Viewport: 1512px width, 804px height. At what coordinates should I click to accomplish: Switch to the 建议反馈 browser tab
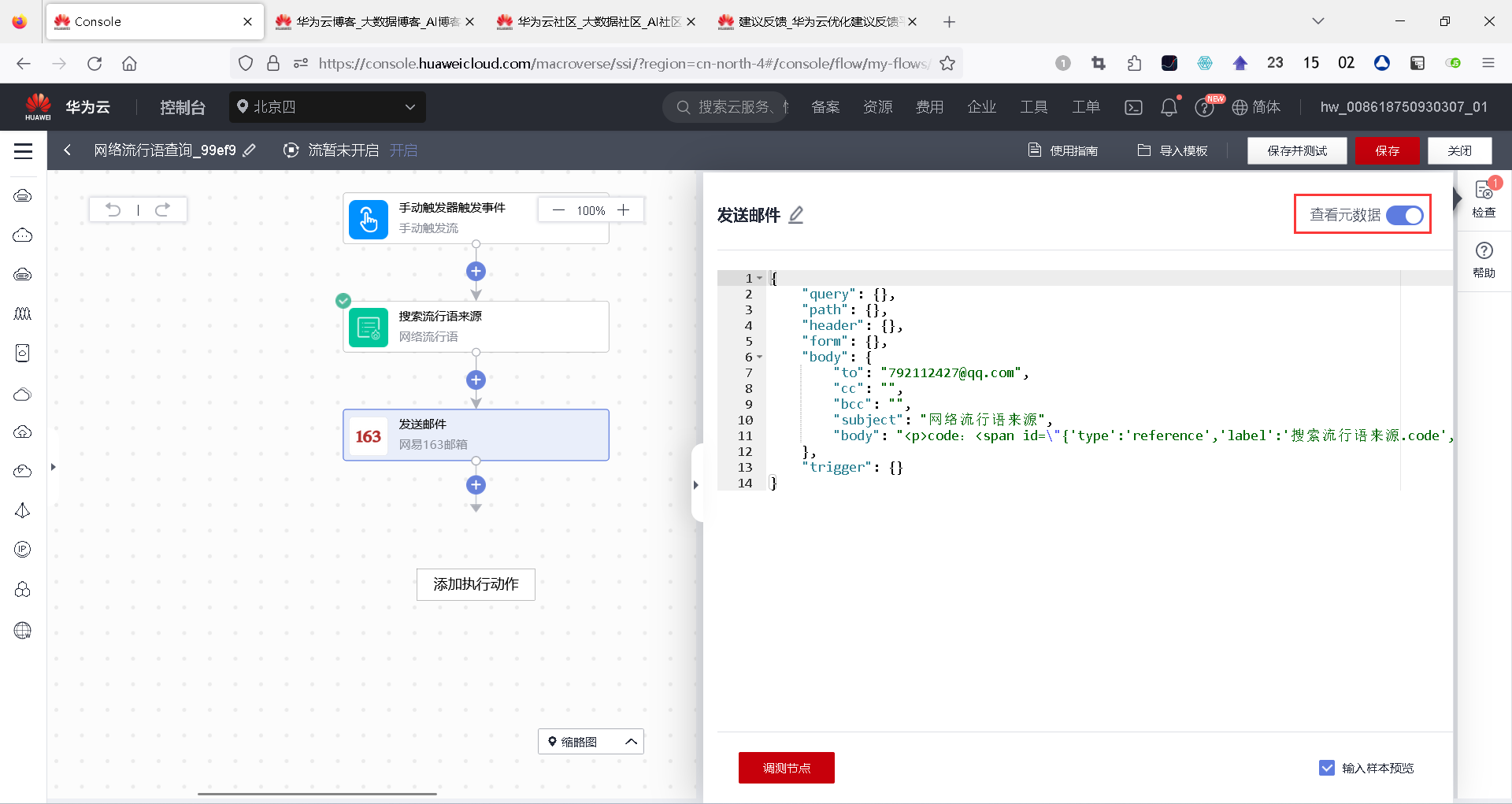click(817, 21)
